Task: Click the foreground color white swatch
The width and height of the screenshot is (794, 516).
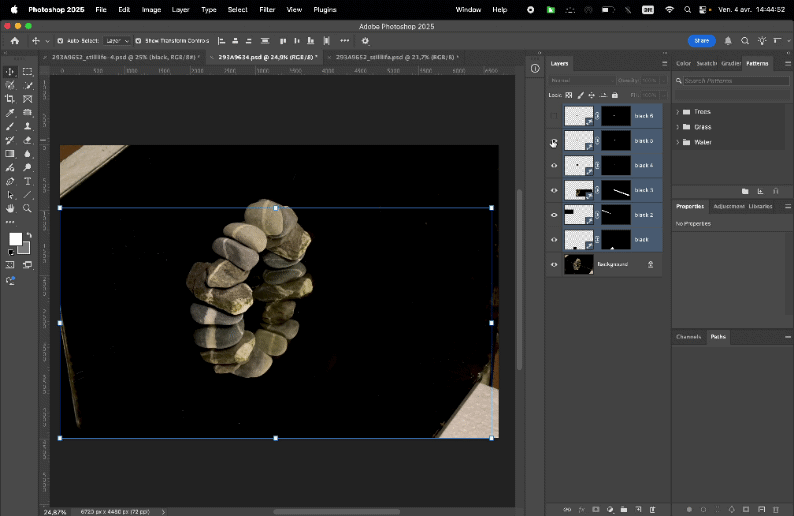Action: tap(15, 239)
